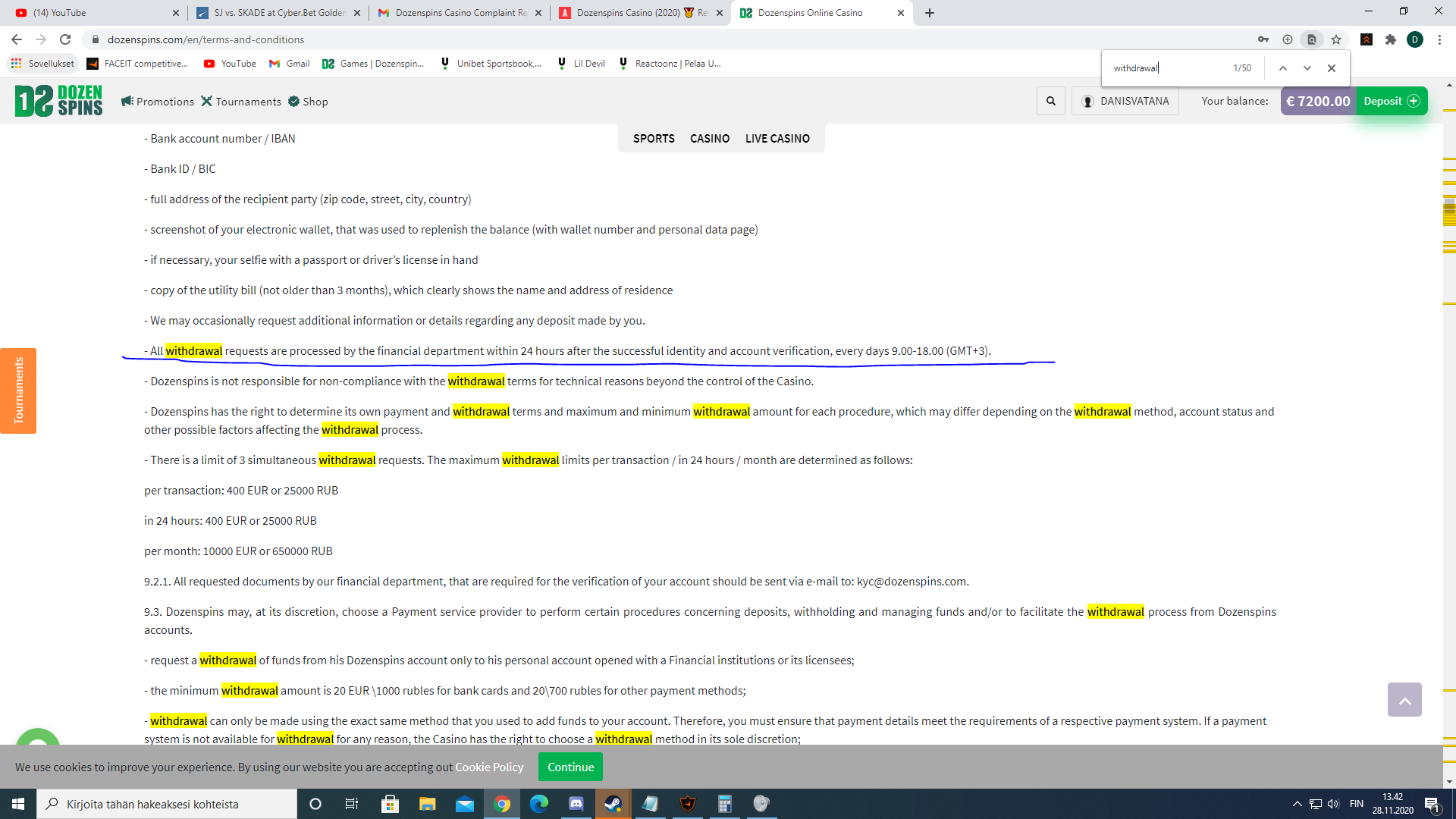The image size is (1456, 819).
Task: Open FACEIT competitive bookmark
Action: [138, 64]
